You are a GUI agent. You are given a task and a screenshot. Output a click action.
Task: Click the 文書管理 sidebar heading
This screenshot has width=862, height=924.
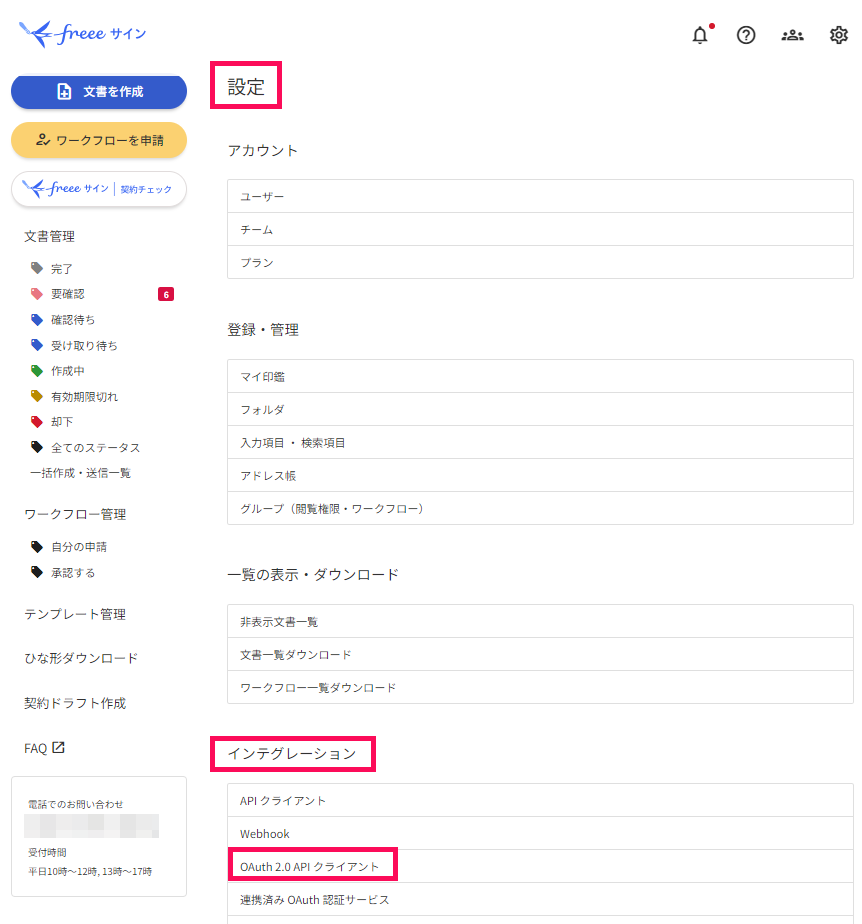tap(49, 236)
